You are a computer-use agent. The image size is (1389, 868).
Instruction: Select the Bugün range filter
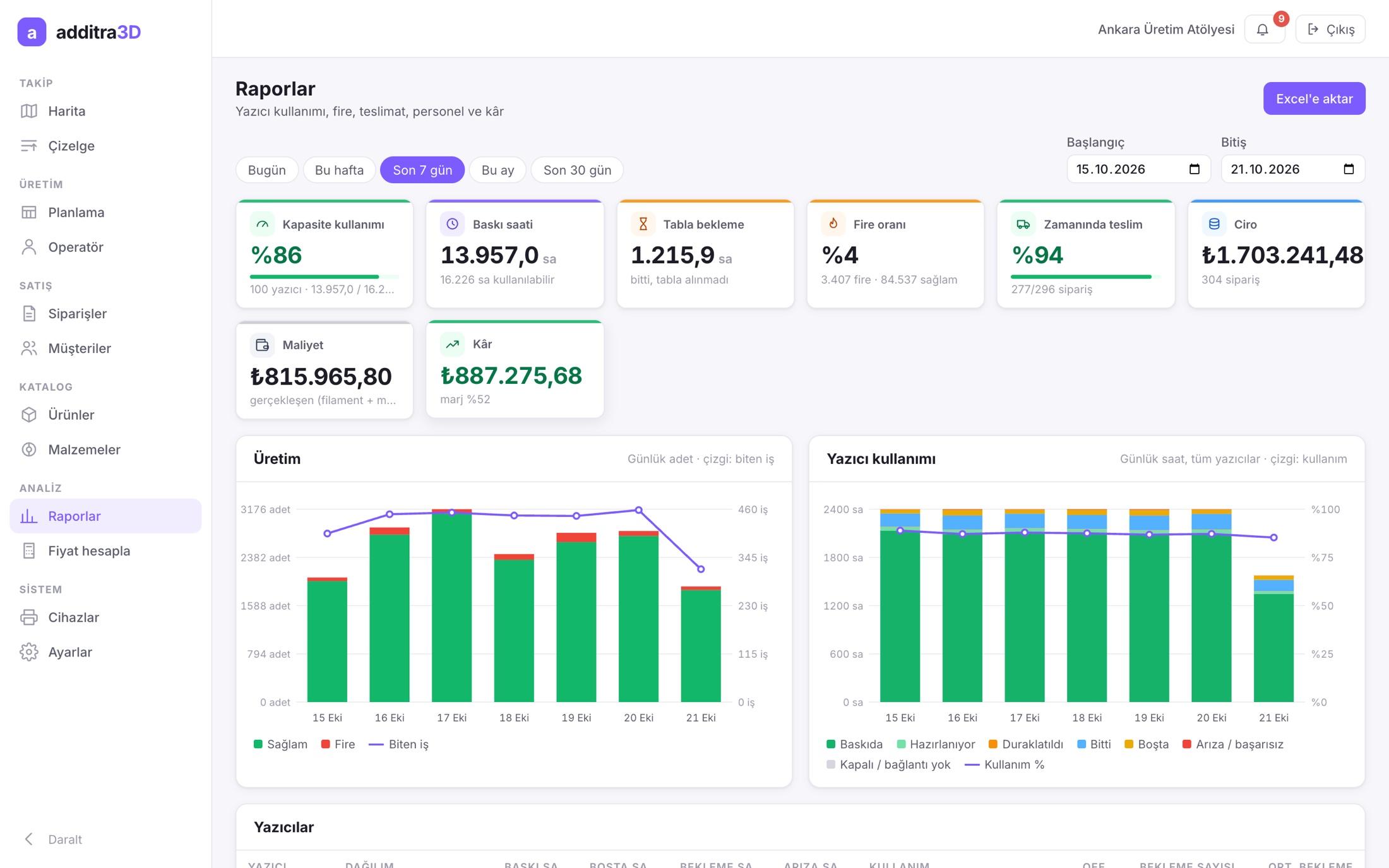(x=267, y=170)
